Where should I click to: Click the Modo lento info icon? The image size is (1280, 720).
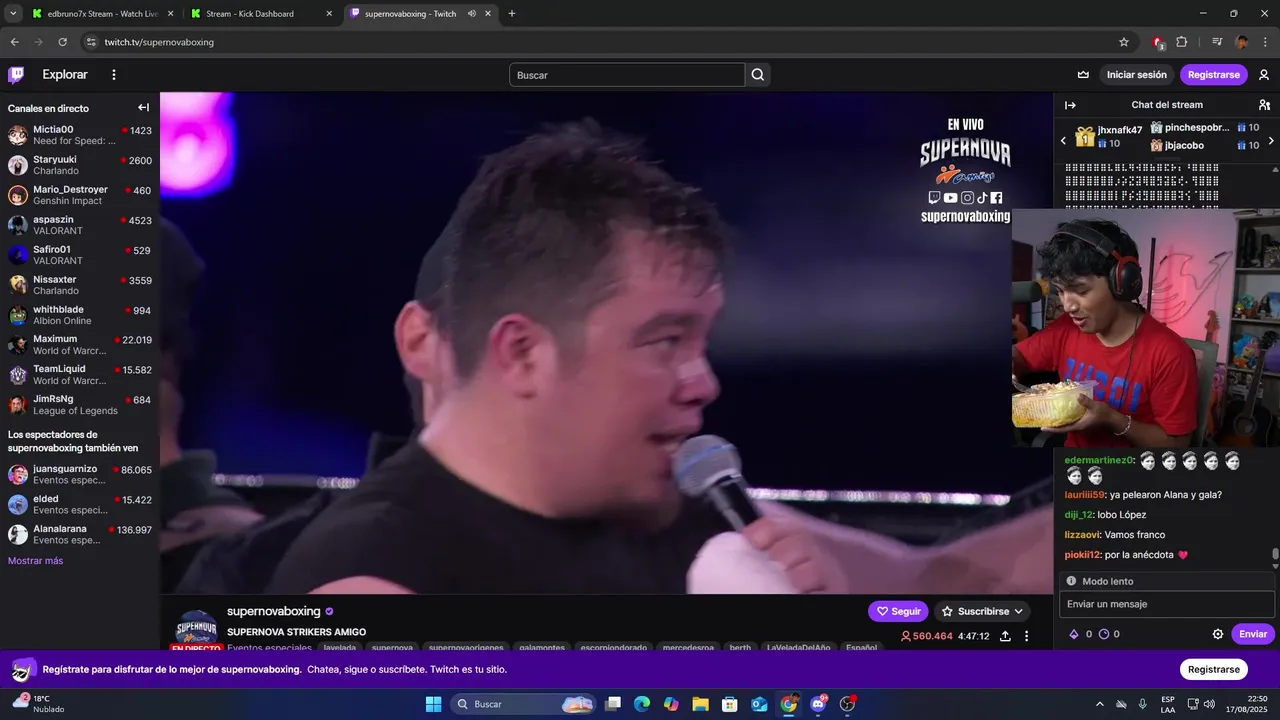point(1071,581)
